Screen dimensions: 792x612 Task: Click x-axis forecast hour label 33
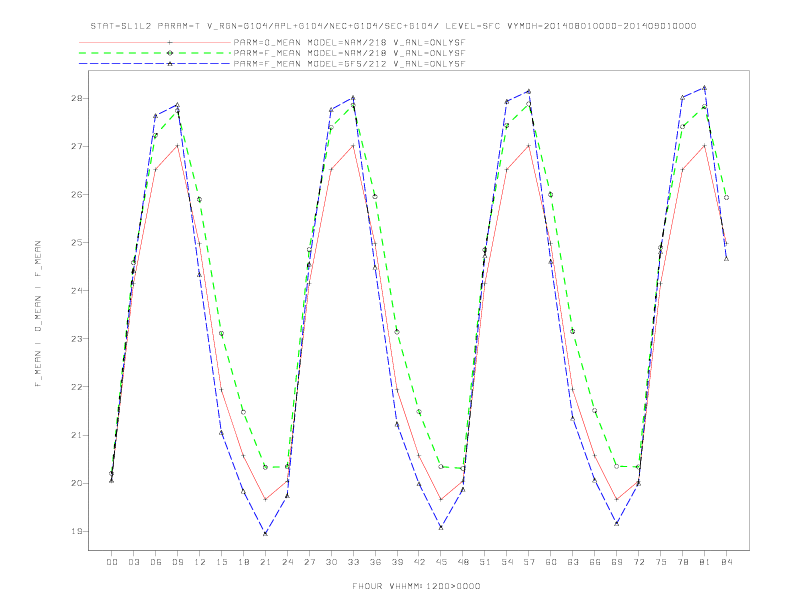(353, 562)
